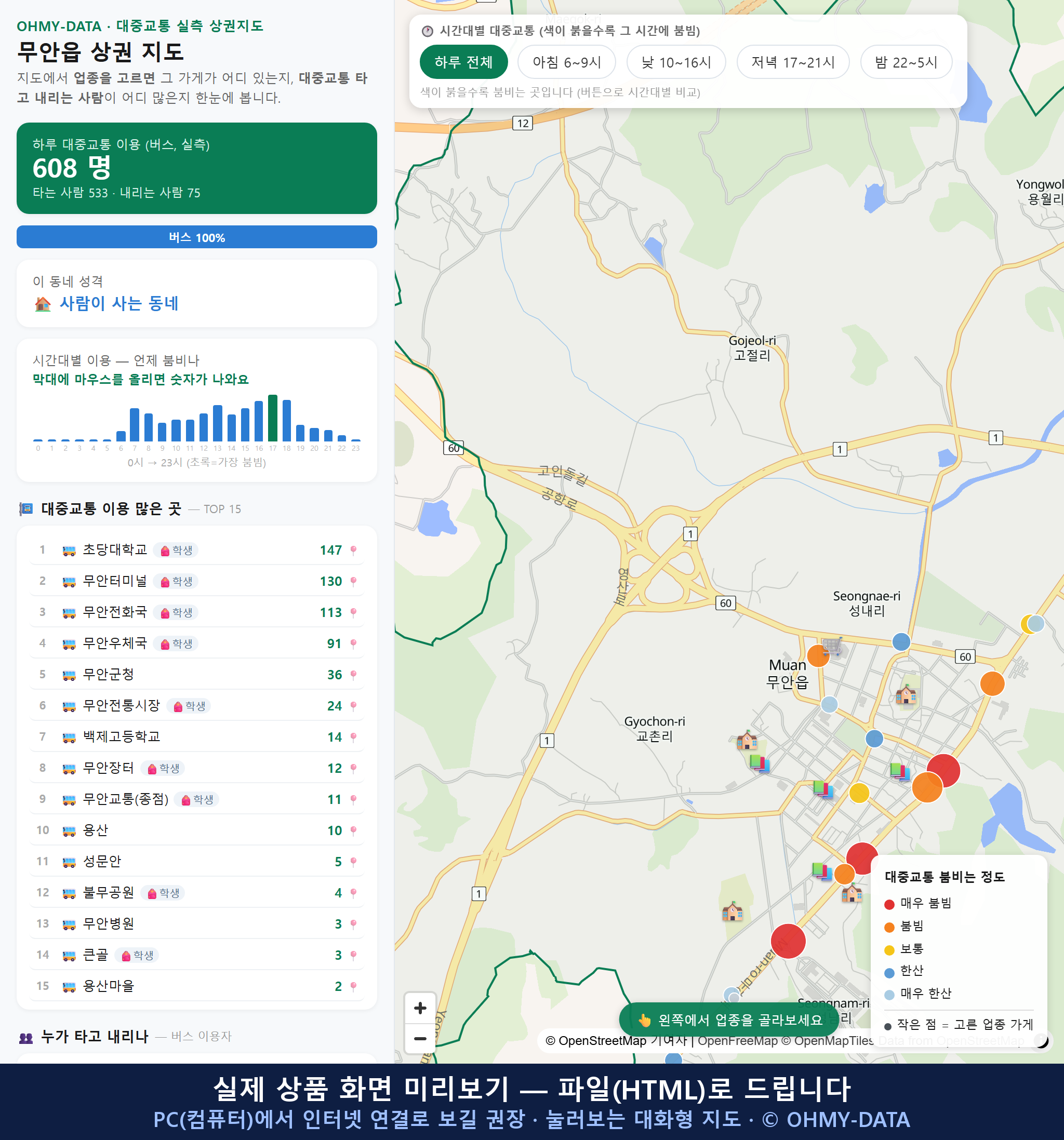1064x1140 pixels.
Task: Click pin icon on 무안전화국 row
Action: (353, 612)
